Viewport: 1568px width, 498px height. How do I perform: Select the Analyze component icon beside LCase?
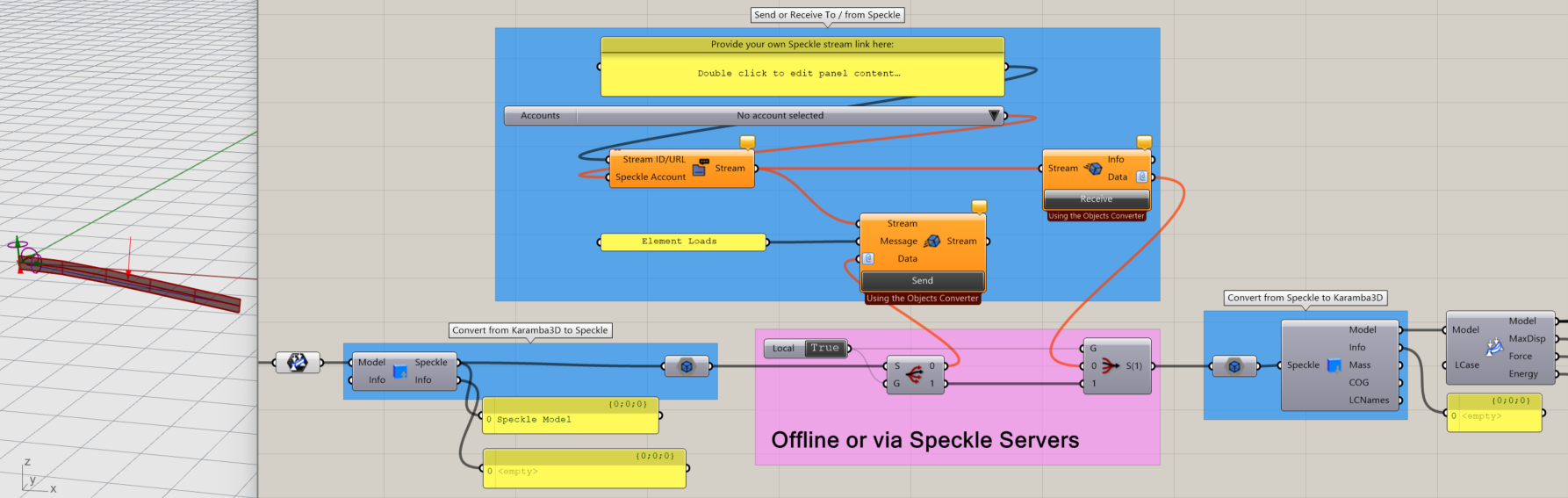[x=1493, y=348]
